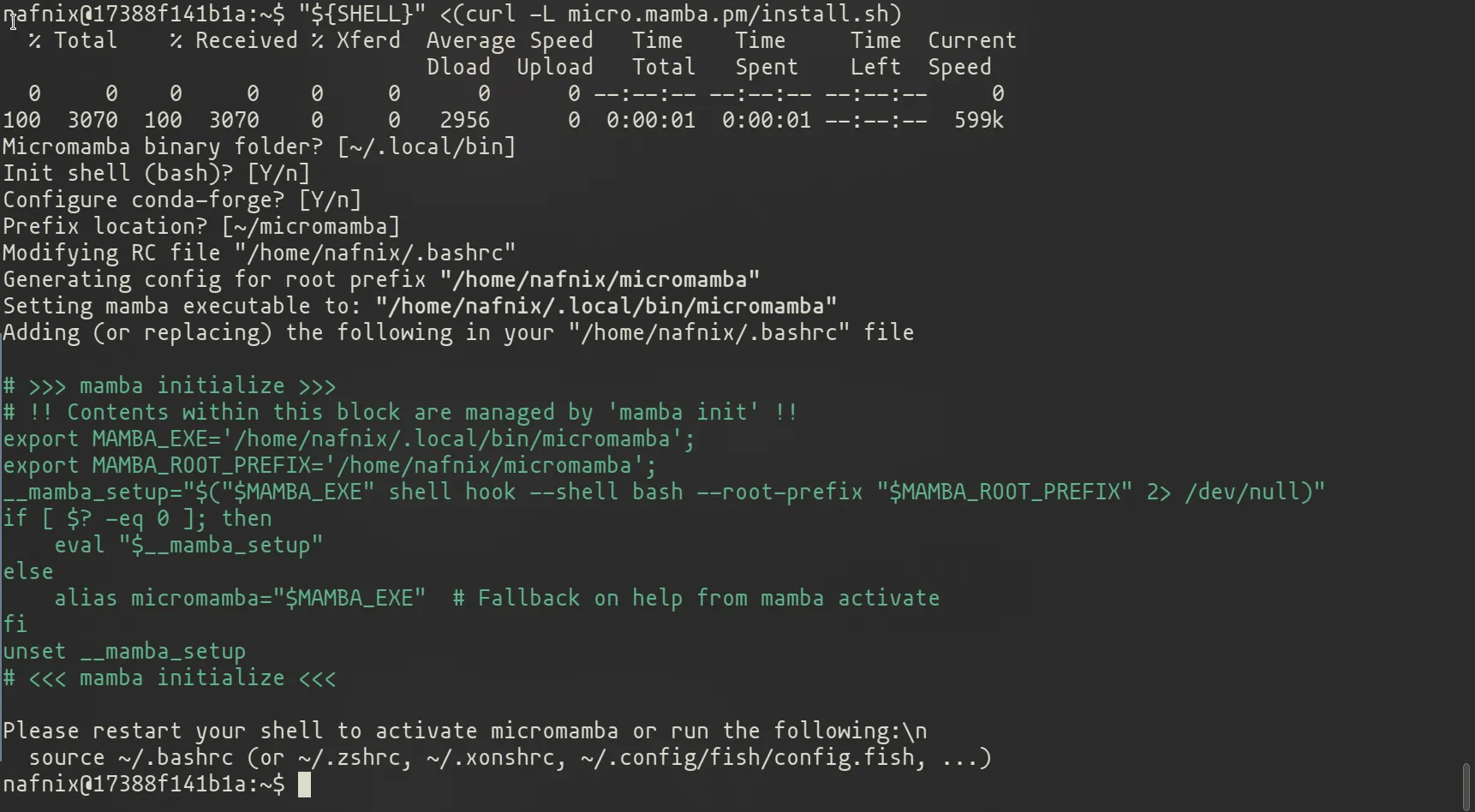Click the "export MAMBA_EXE" line
The width and height of the screenshot is (1475, 812).
coord(349,439)
